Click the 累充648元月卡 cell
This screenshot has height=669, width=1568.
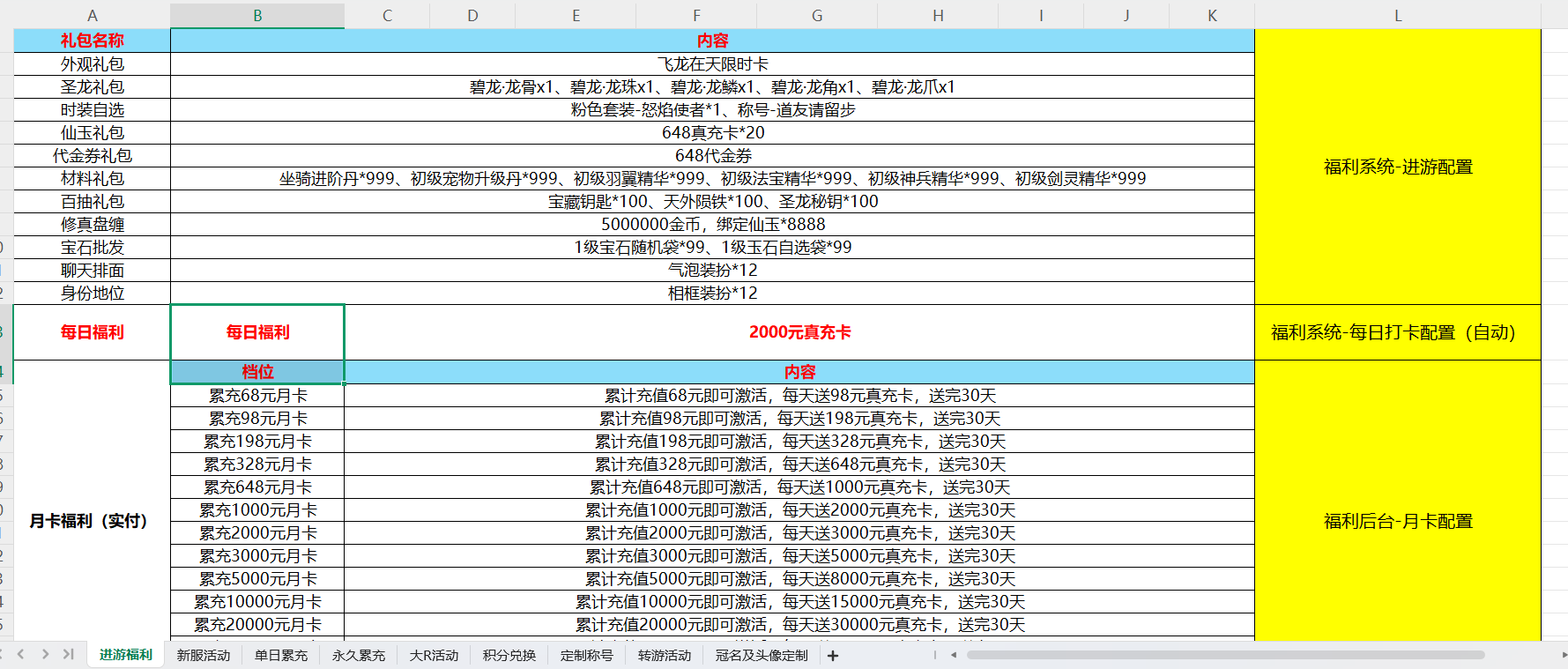pyautogui.click(x=257, y=487)
